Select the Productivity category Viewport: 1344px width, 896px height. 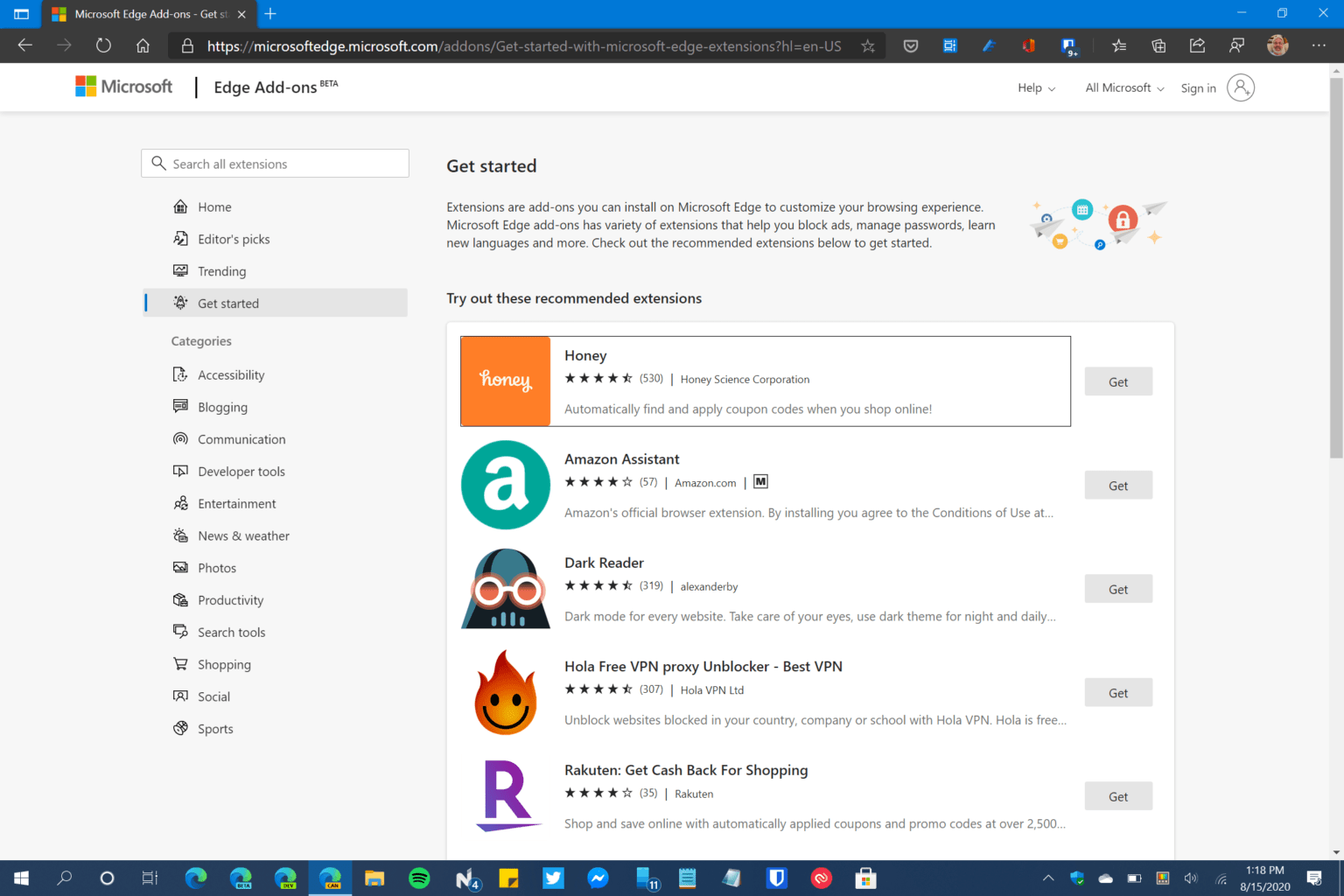(231, 600)
